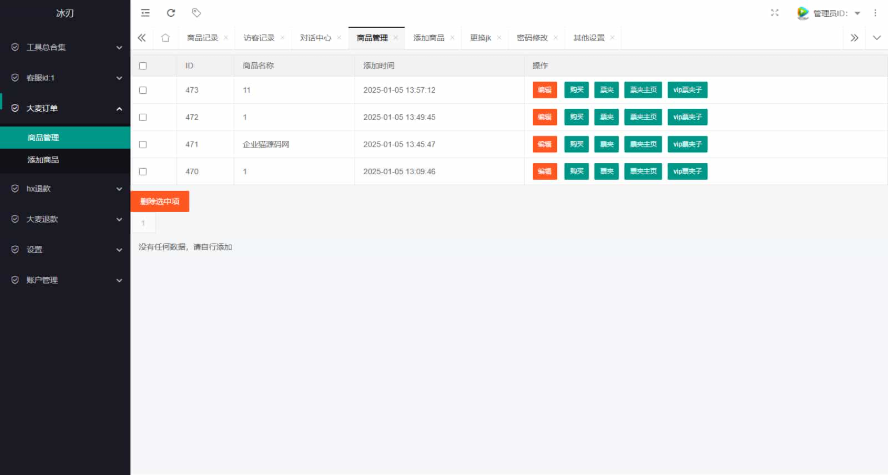Select the checkbox for row ID 473
The image size is (888, 475).
pyautogui.click(x=143, y=90)
